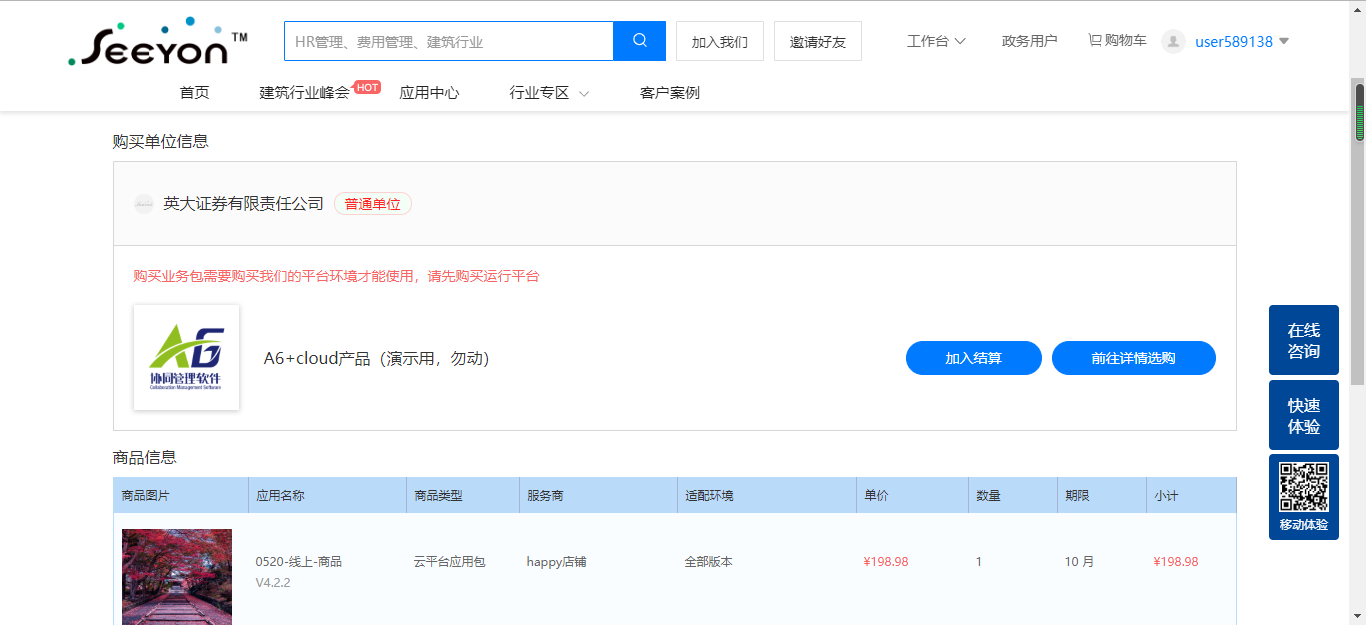The width and height of the screenshot is (1366, 625).
Task: Click the 数量 column header
Action: tap(1013, 495)
